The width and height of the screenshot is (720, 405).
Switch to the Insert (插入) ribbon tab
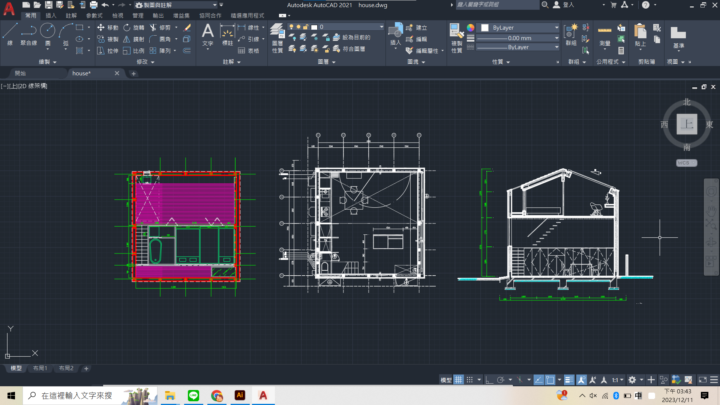click(50, 16)
